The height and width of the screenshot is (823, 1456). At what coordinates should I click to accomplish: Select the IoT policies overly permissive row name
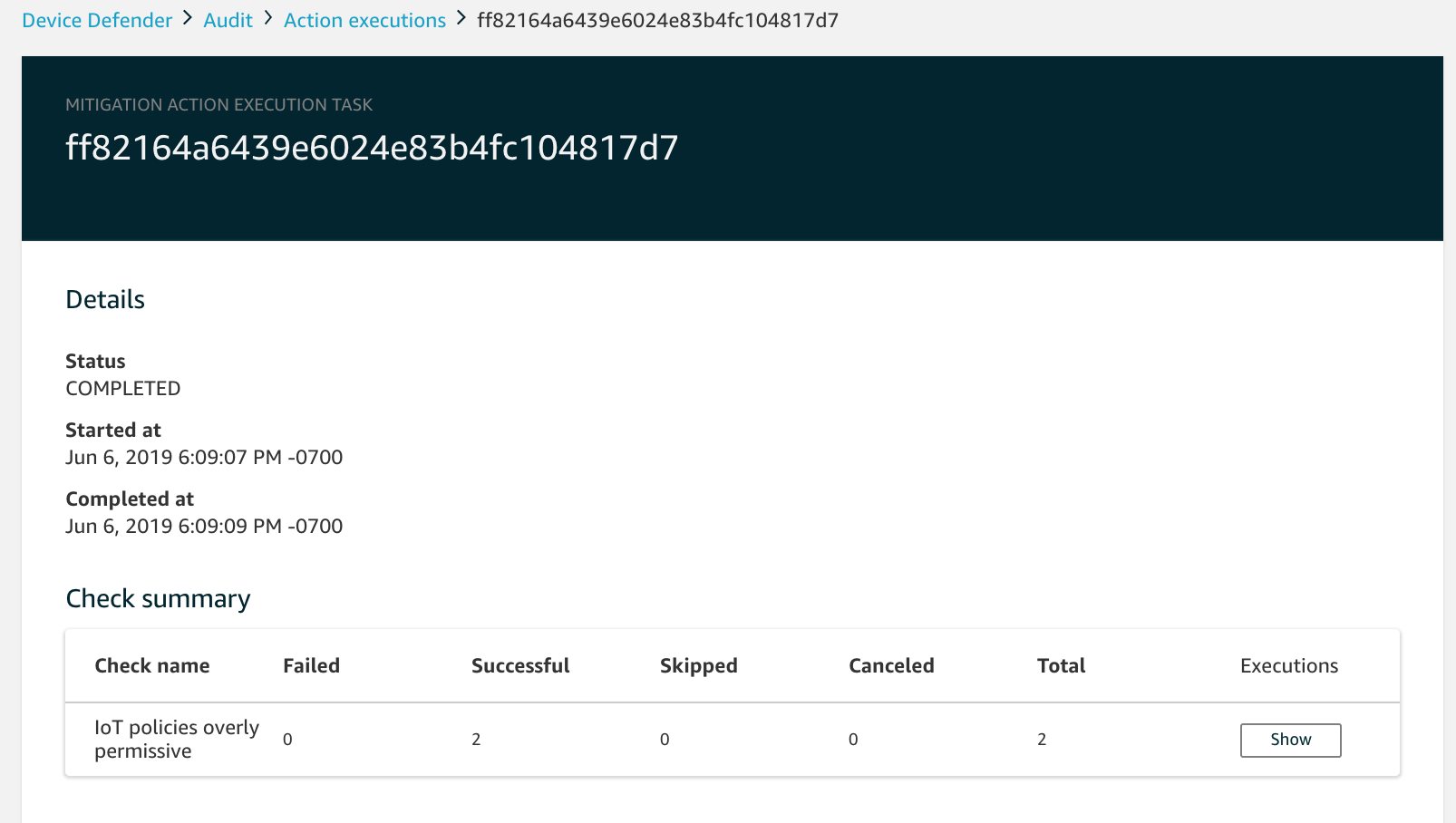177,740
